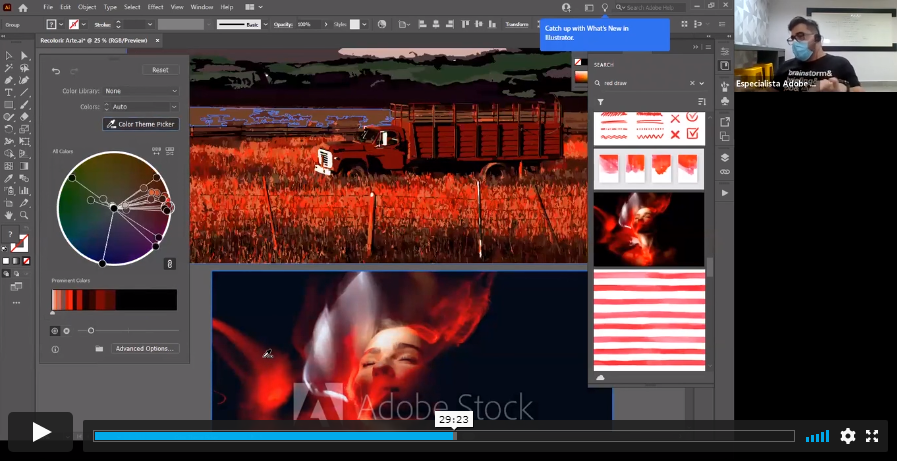Click the Prominent Colors bar

tap(114, 300)
